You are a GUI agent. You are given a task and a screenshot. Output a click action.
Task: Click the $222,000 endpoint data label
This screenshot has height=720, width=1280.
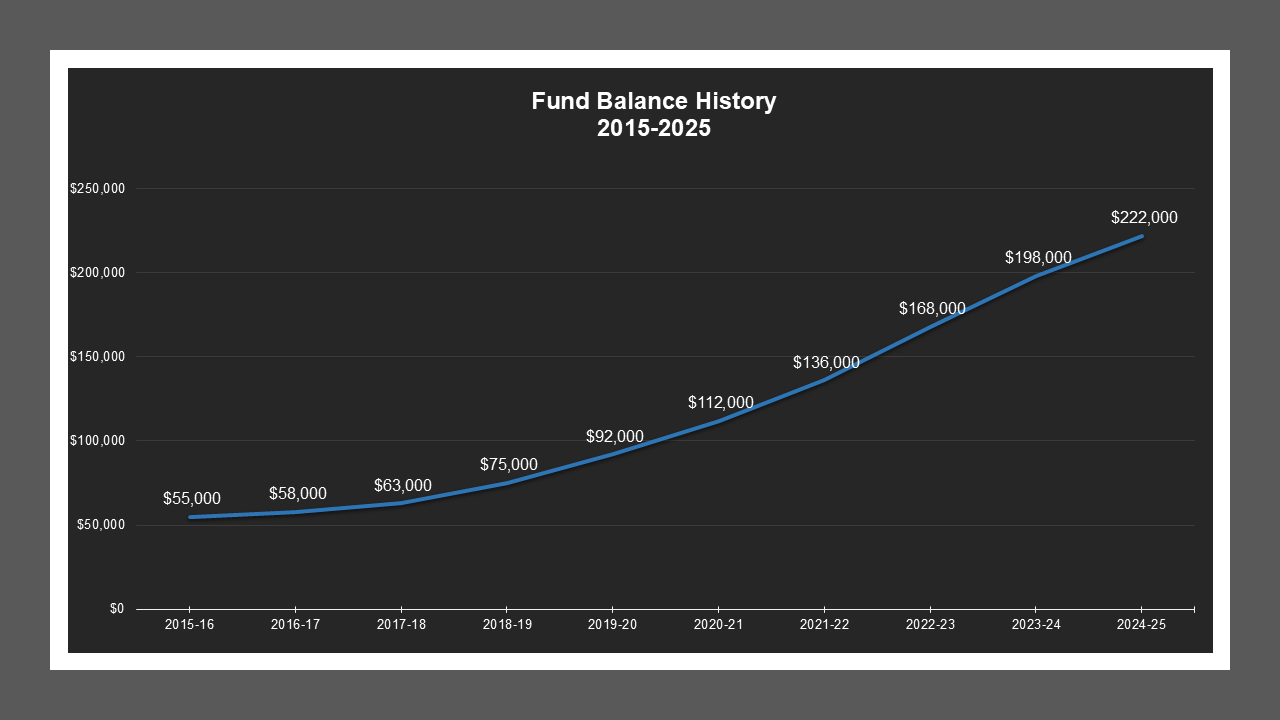pos(1143,217)
